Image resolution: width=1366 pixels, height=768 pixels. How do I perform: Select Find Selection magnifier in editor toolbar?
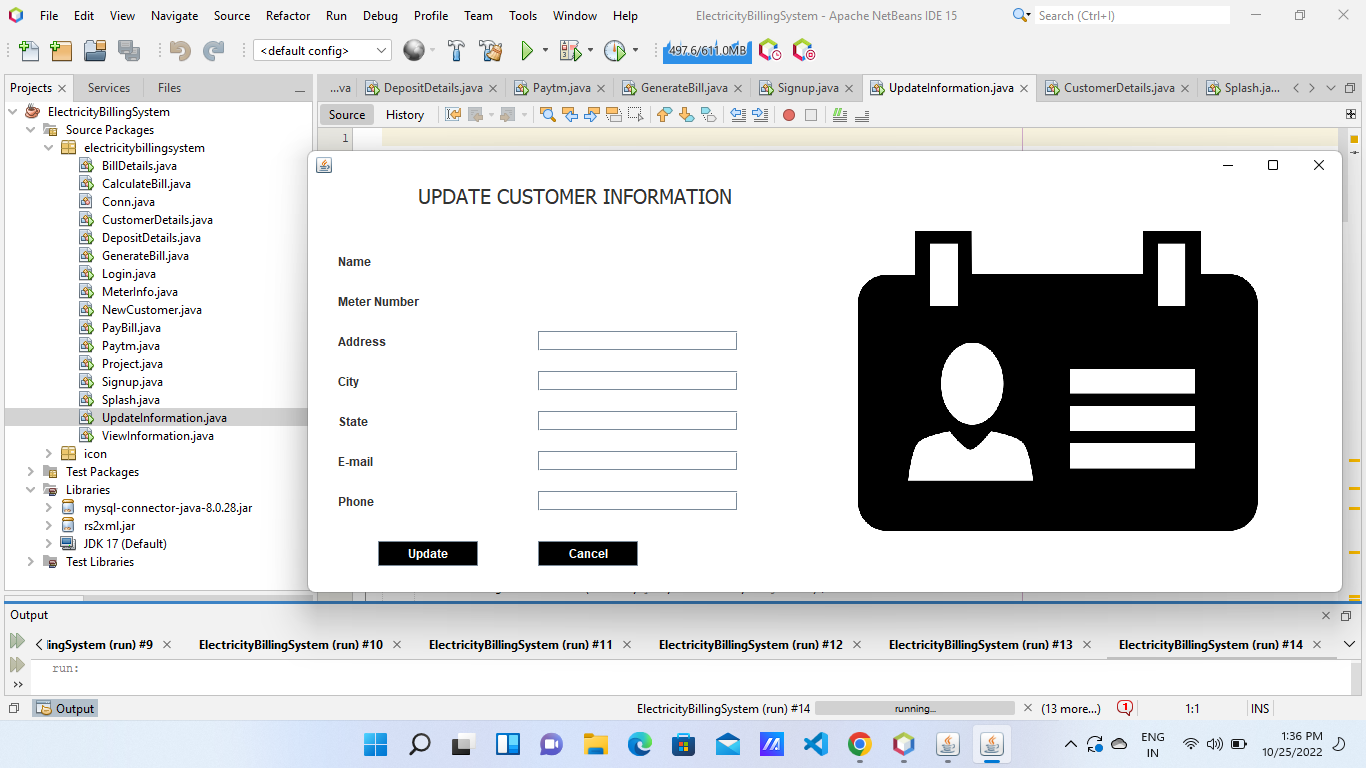(547, 114)
